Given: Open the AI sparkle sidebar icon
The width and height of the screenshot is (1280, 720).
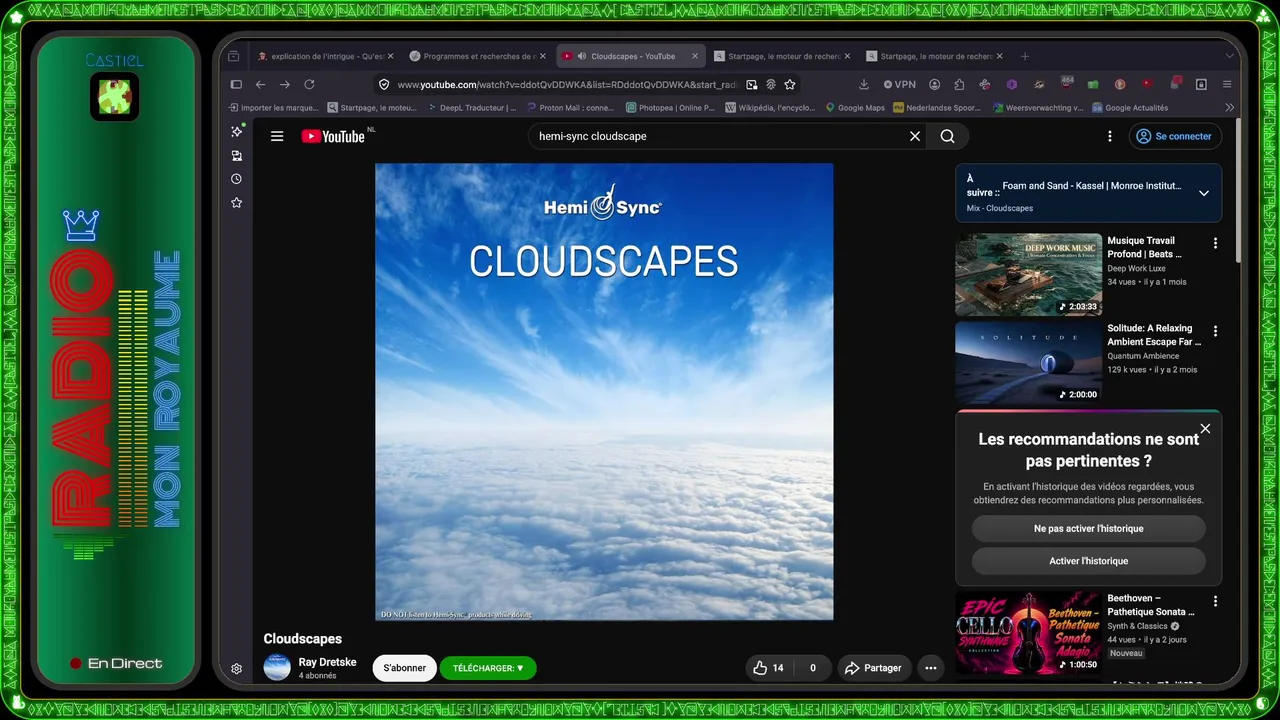Looking at the screenshot, I should click(236, 132).
